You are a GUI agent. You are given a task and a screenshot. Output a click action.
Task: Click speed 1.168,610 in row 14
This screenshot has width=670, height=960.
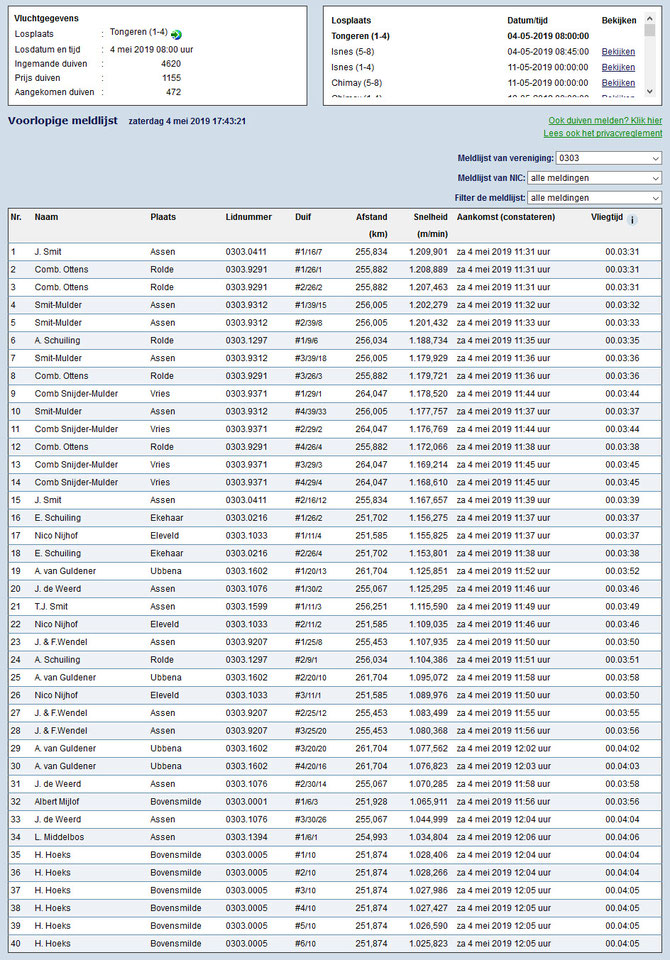429,482
